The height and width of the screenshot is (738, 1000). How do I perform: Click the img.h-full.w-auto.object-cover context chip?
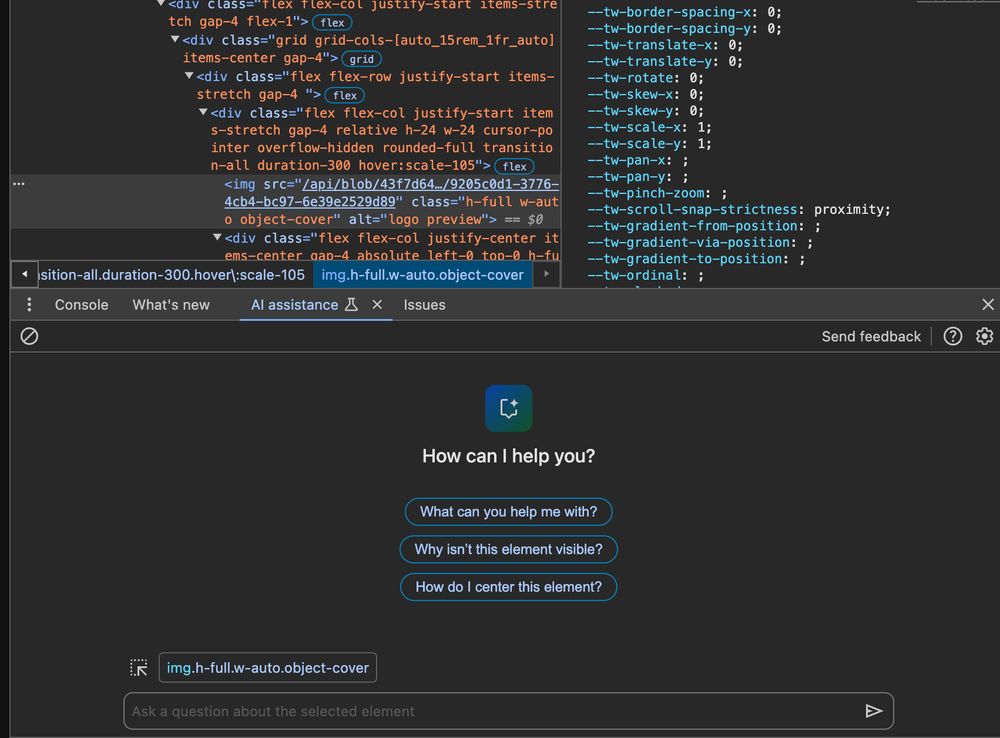(x=268, y=668)
